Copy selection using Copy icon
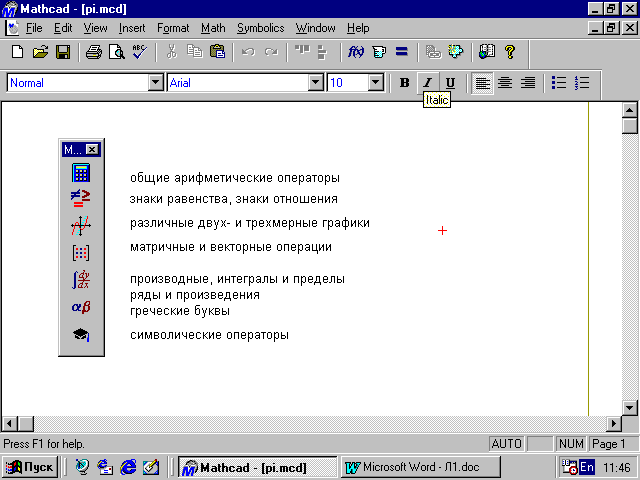 pos(195,52)
